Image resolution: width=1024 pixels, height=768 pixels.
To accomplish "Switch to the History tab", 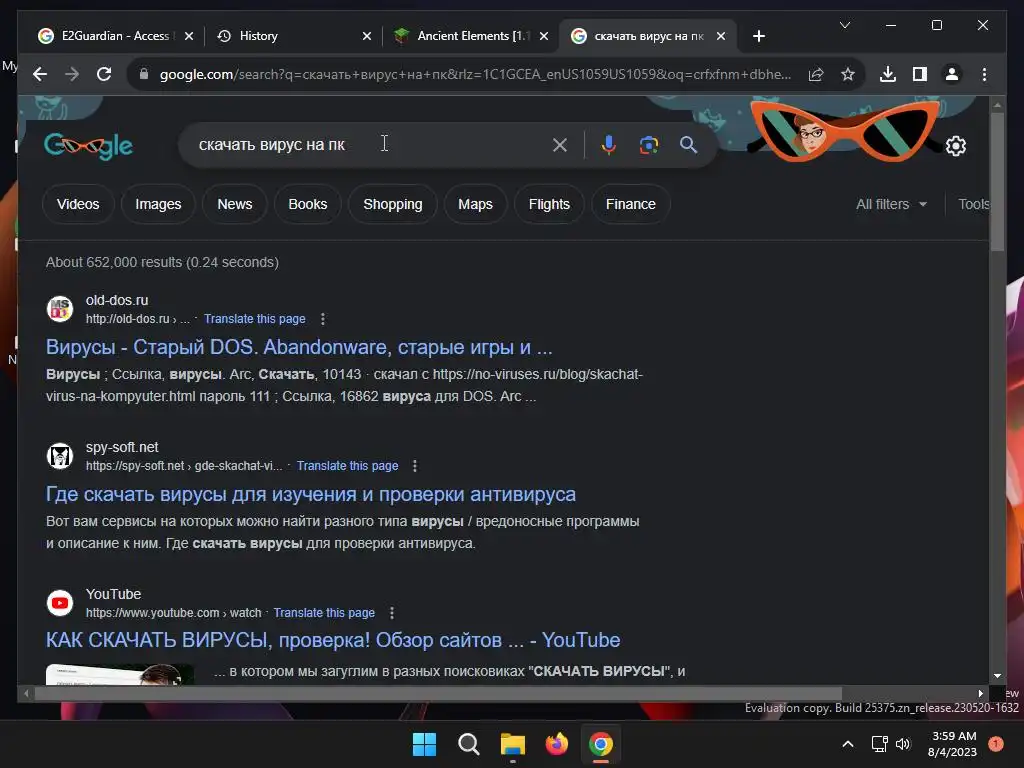I will tap(291, 36).
